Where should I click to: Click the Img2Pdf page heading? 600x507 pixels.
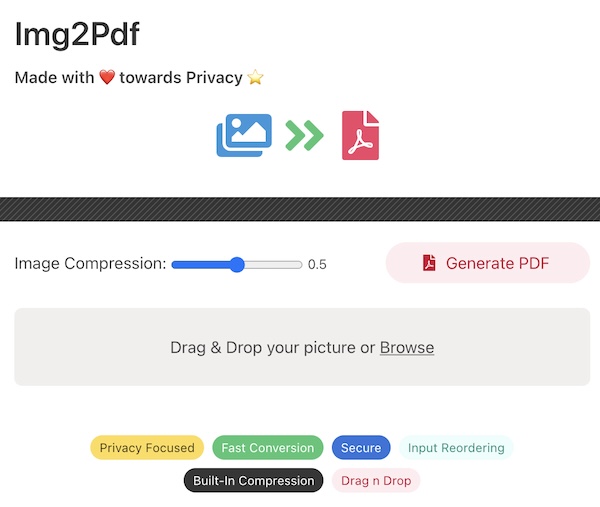[77, 34]
